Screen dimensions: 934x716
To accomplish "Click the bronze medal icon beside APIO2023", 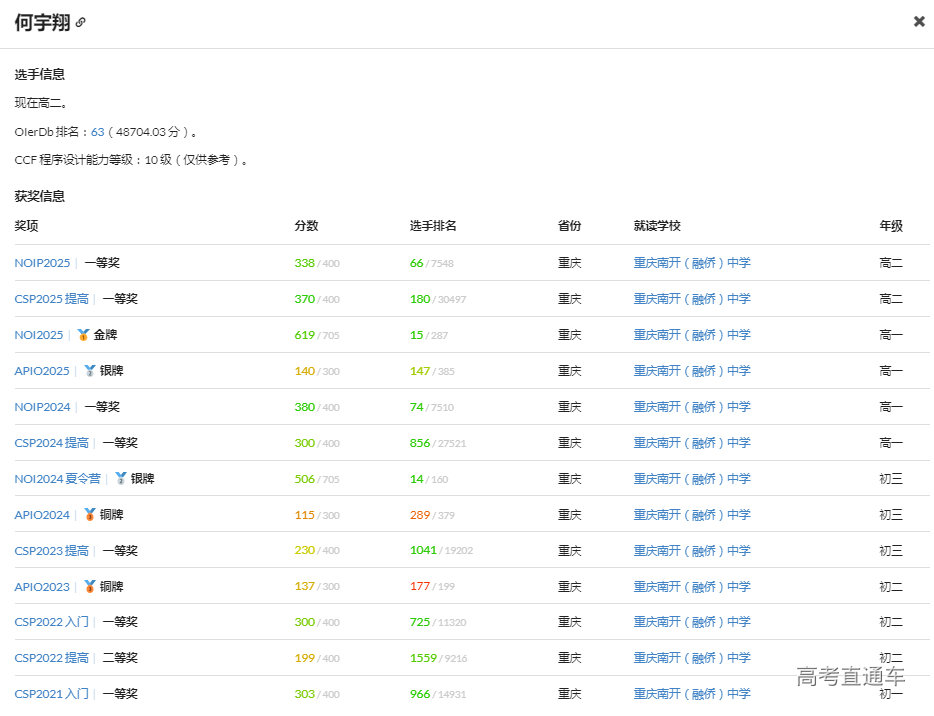I will pyautogui.click(x=87, y=586).
